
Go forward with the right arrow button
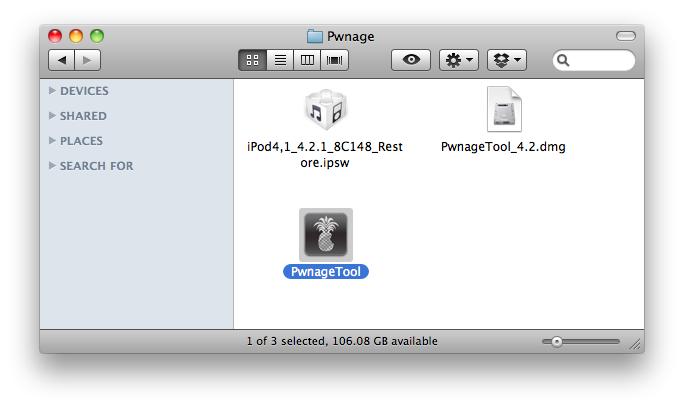tap(88, 60)
